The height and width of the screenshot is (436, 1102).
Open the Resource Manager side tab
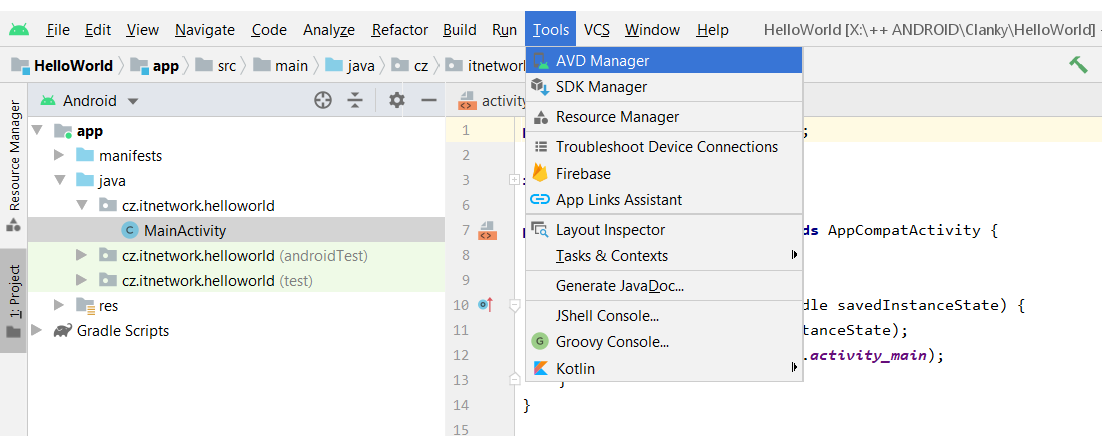(14, 155)
